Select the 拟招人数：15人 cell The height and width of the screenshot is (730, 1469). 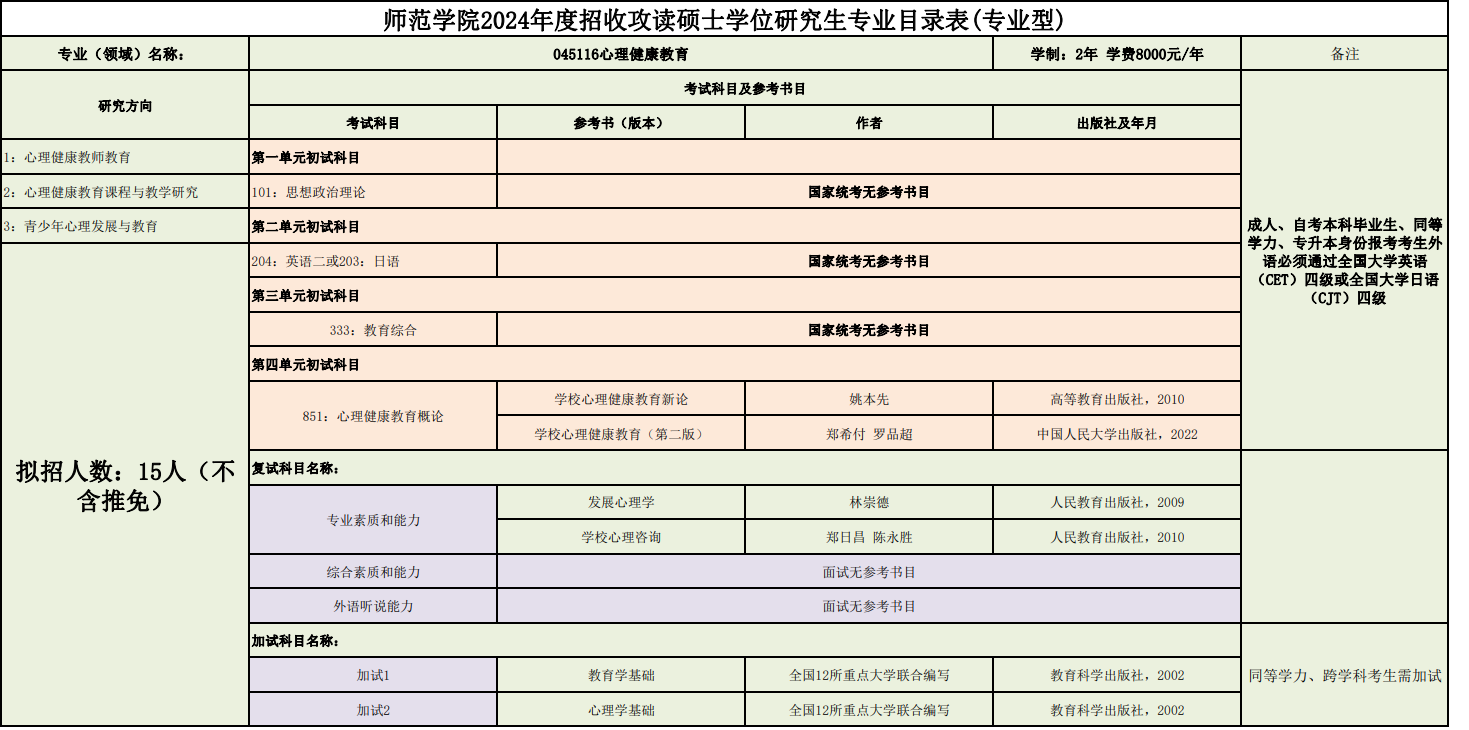[125, 485]
